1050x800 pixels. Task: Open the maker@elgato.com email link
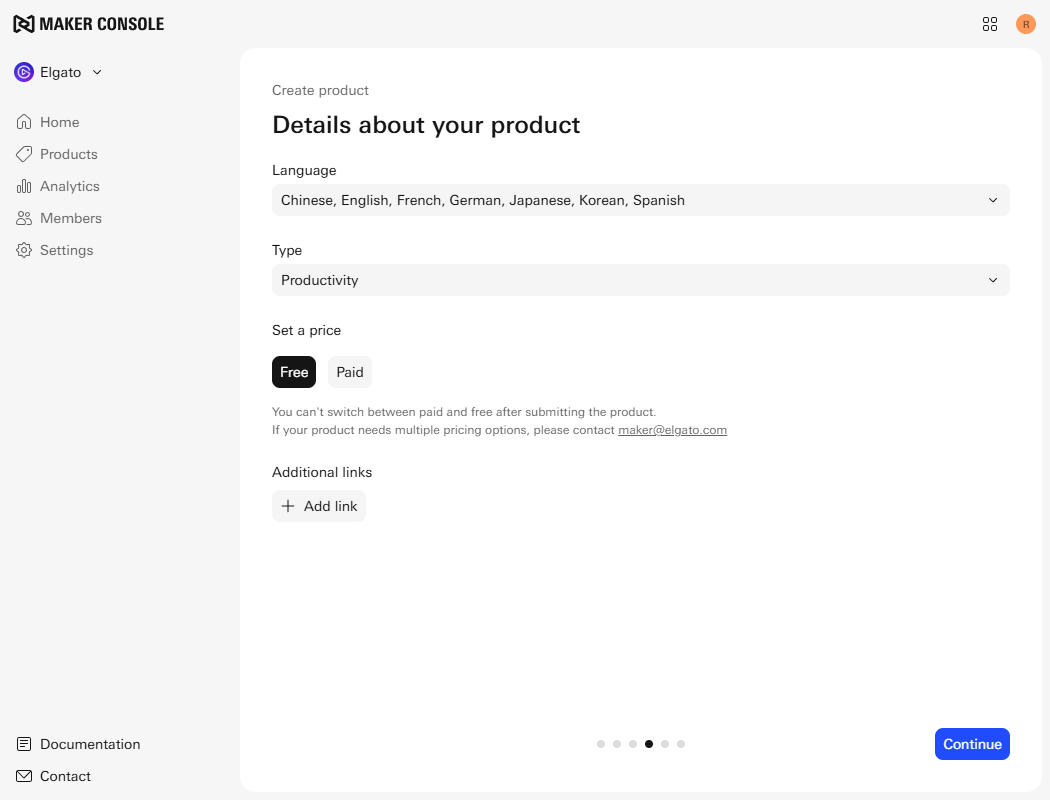pyautogui.click(x=672, y=430)
